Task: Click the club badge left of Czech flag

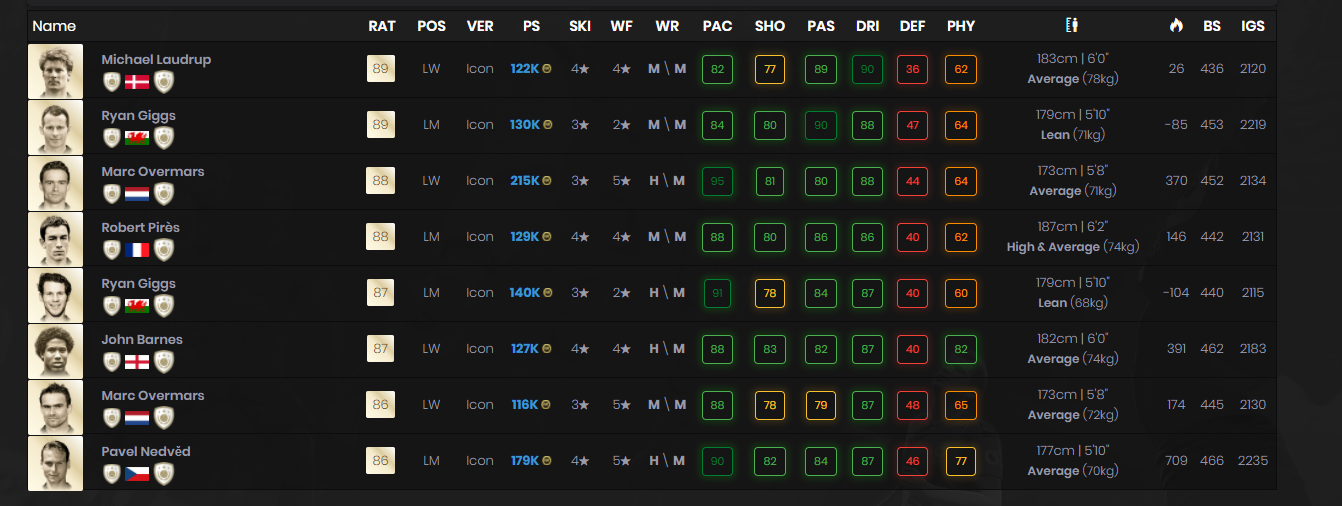Action: tap(112, 473)
